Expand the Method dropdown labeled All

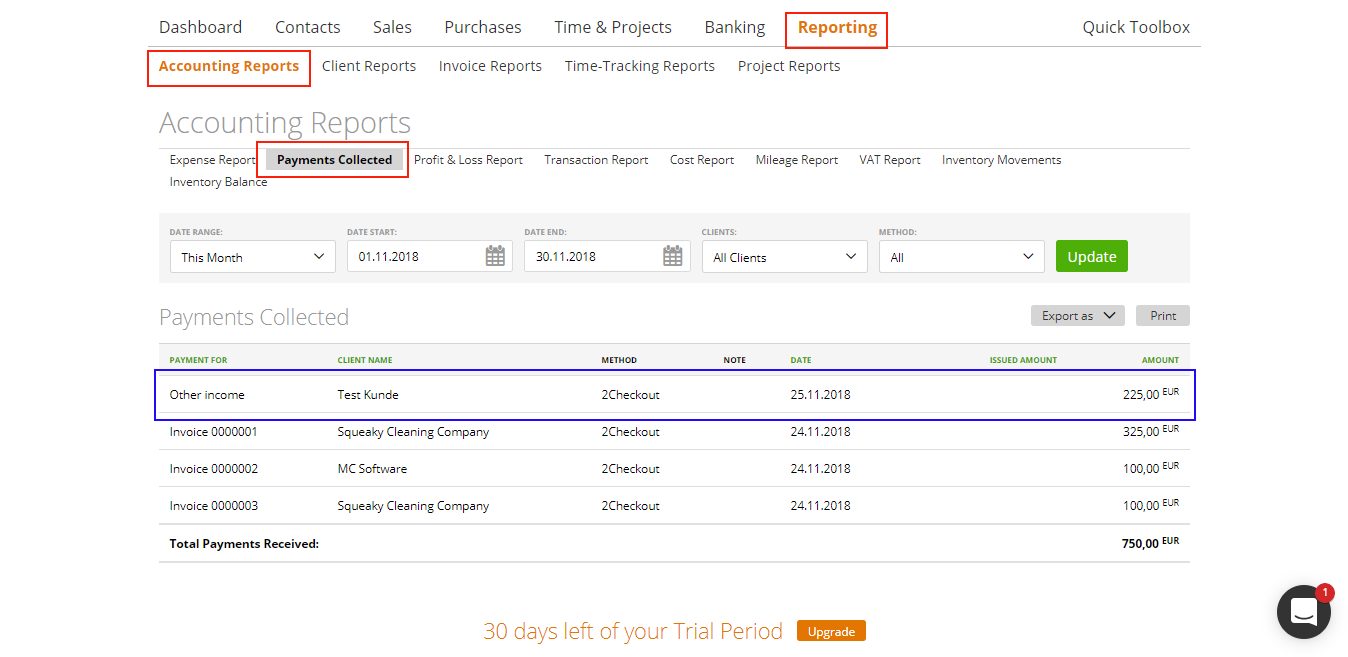coord(960,256)
